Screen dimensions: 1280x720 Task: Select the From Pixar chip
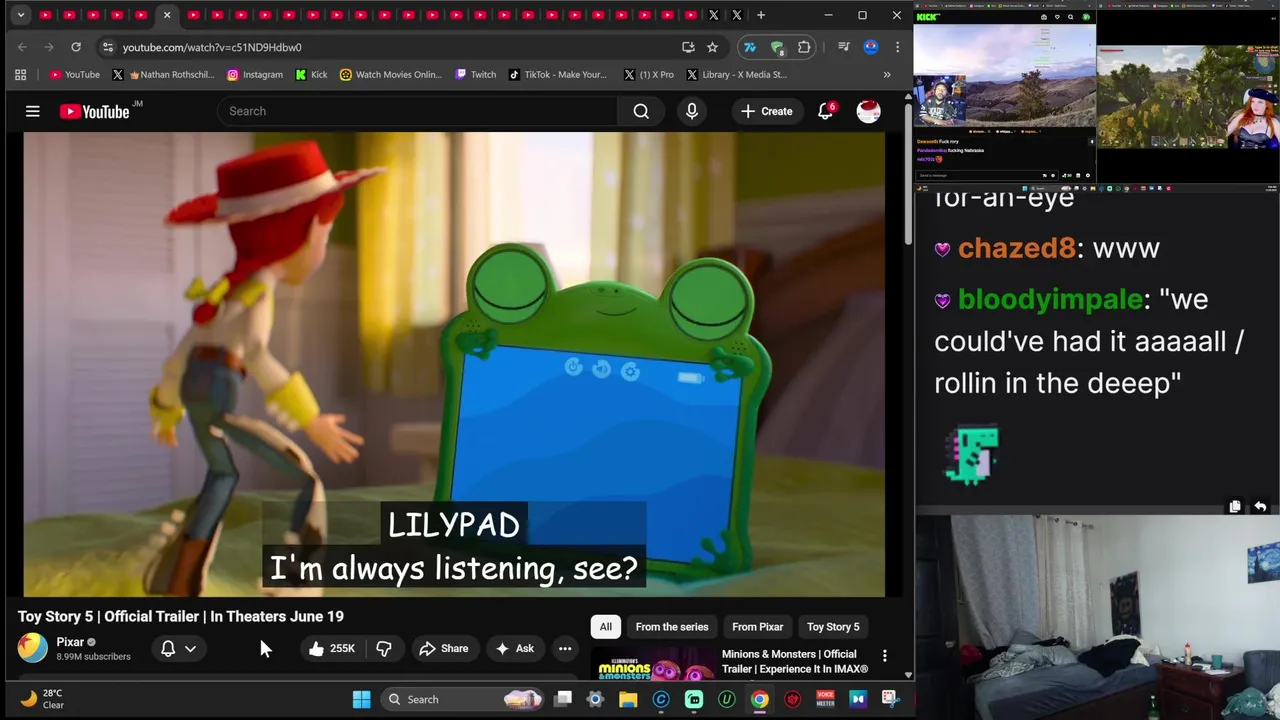tap(757, 627)
